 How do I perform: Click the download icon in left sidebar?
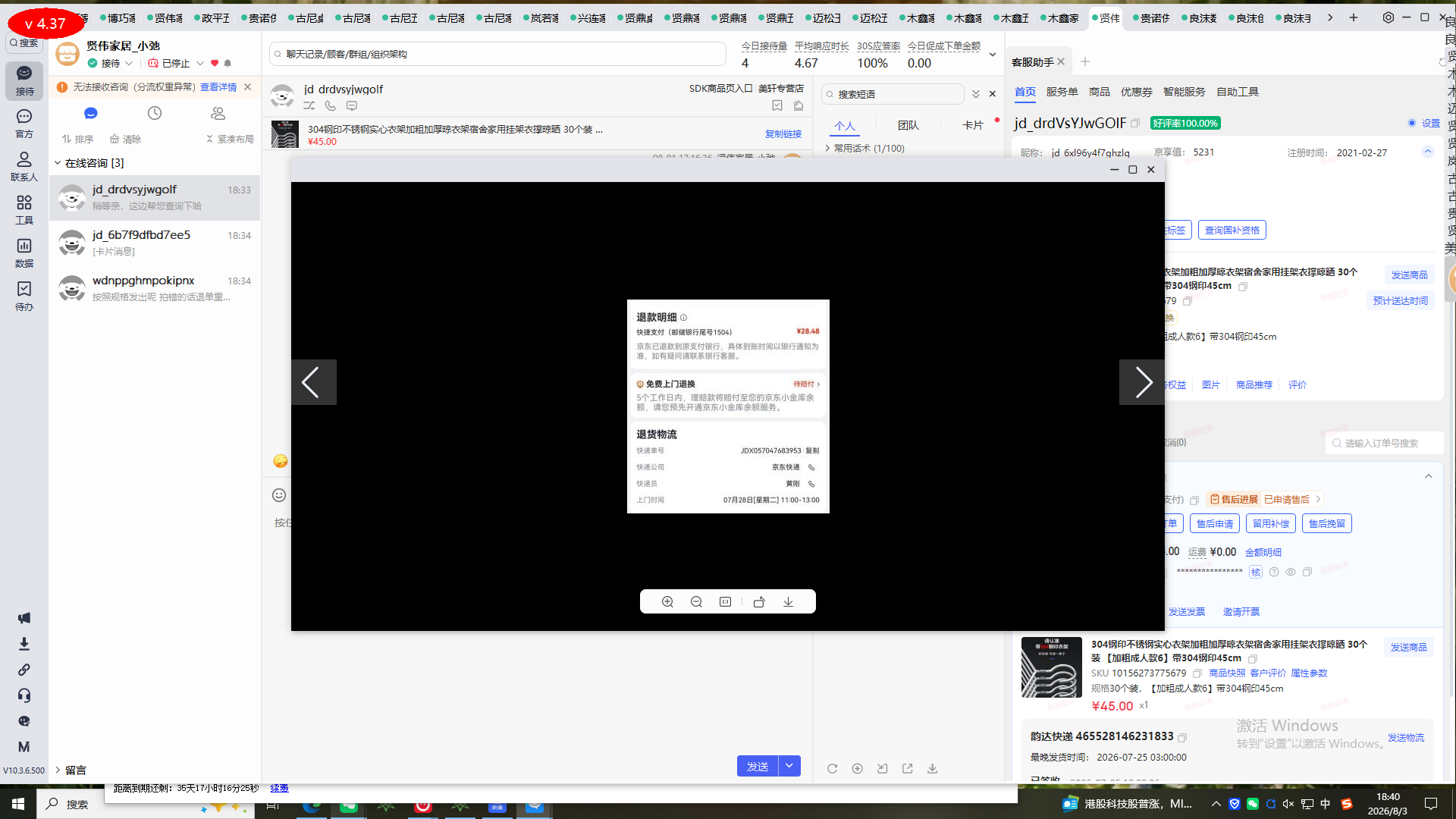[x=24, y=644]
